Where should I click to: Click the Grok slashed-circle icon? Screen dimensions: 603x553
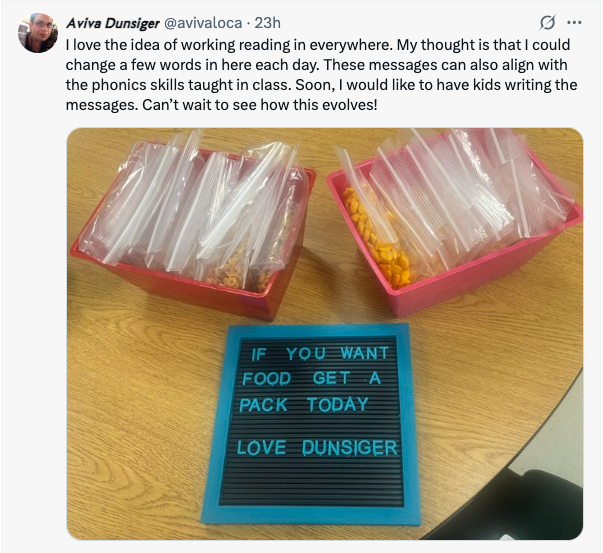coord(547,23)
